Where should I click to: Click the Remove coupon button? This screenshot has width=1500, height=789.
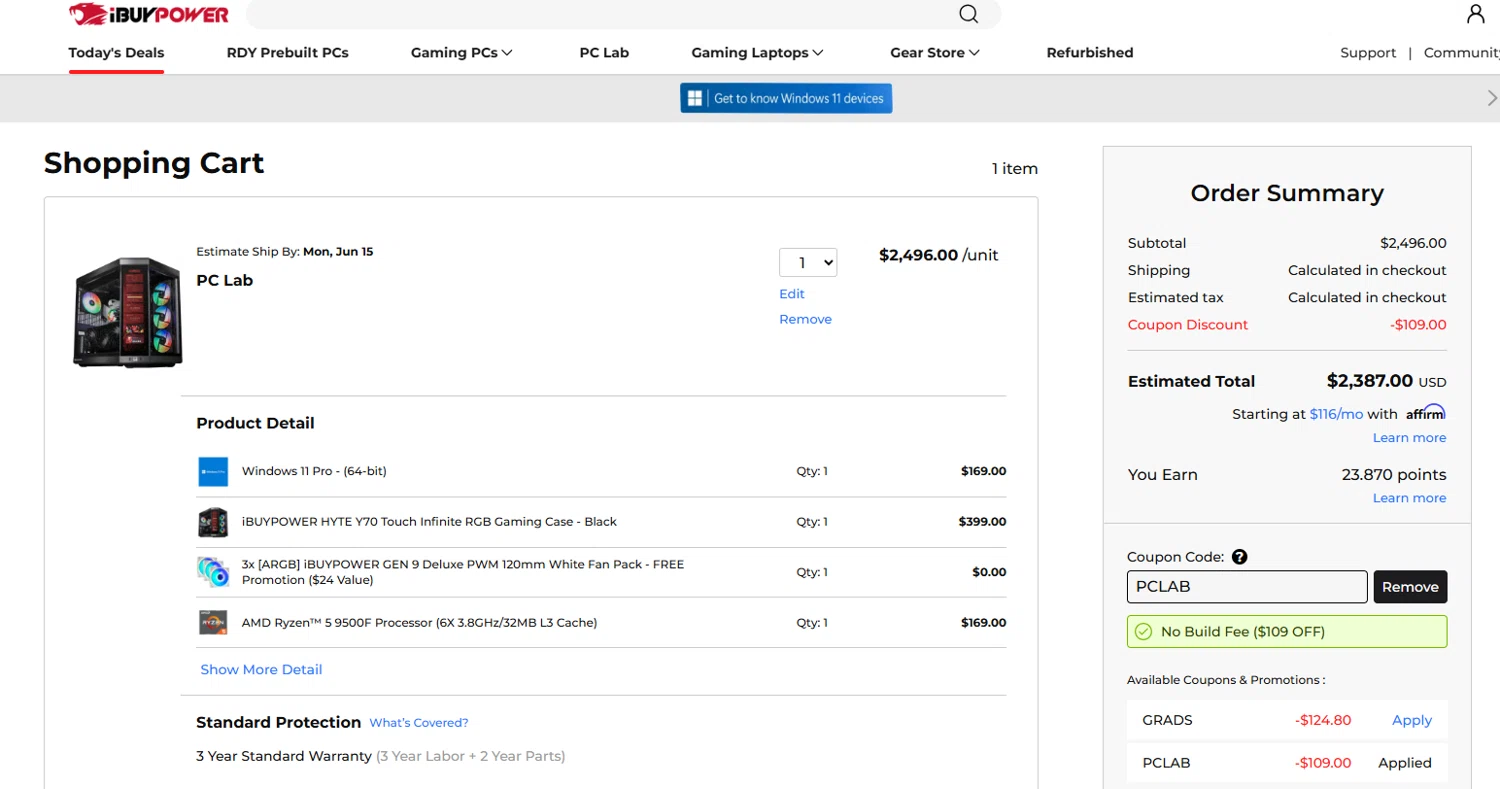1410,587
